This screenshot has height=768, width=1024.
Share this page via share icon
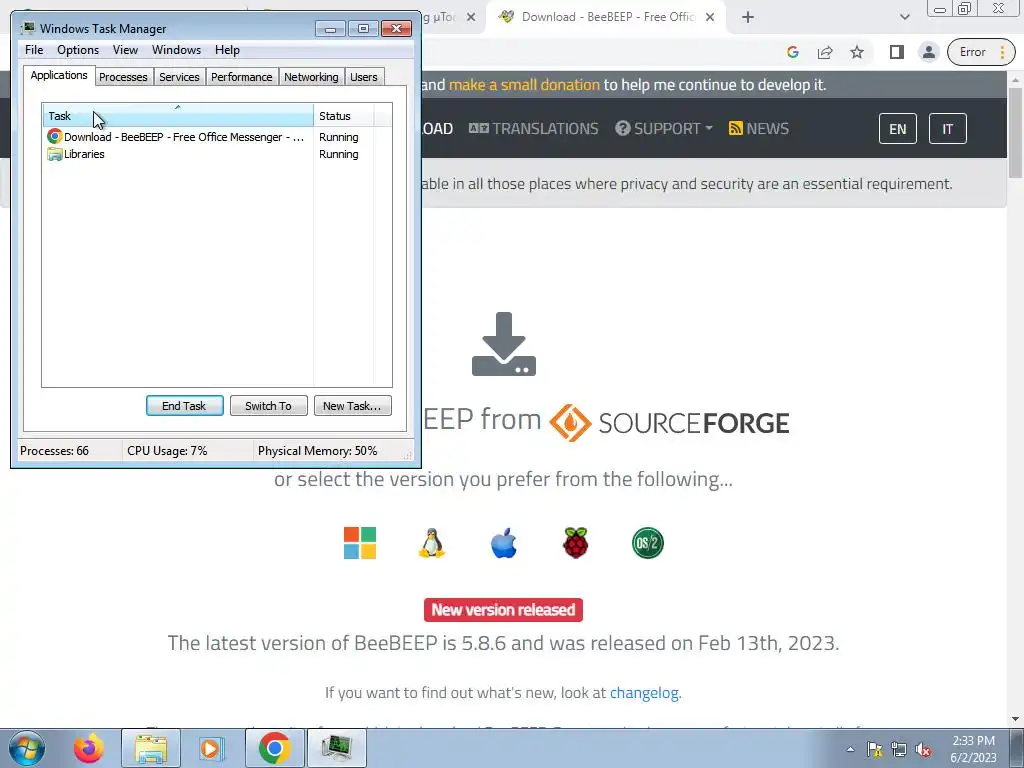coord(825,52)
